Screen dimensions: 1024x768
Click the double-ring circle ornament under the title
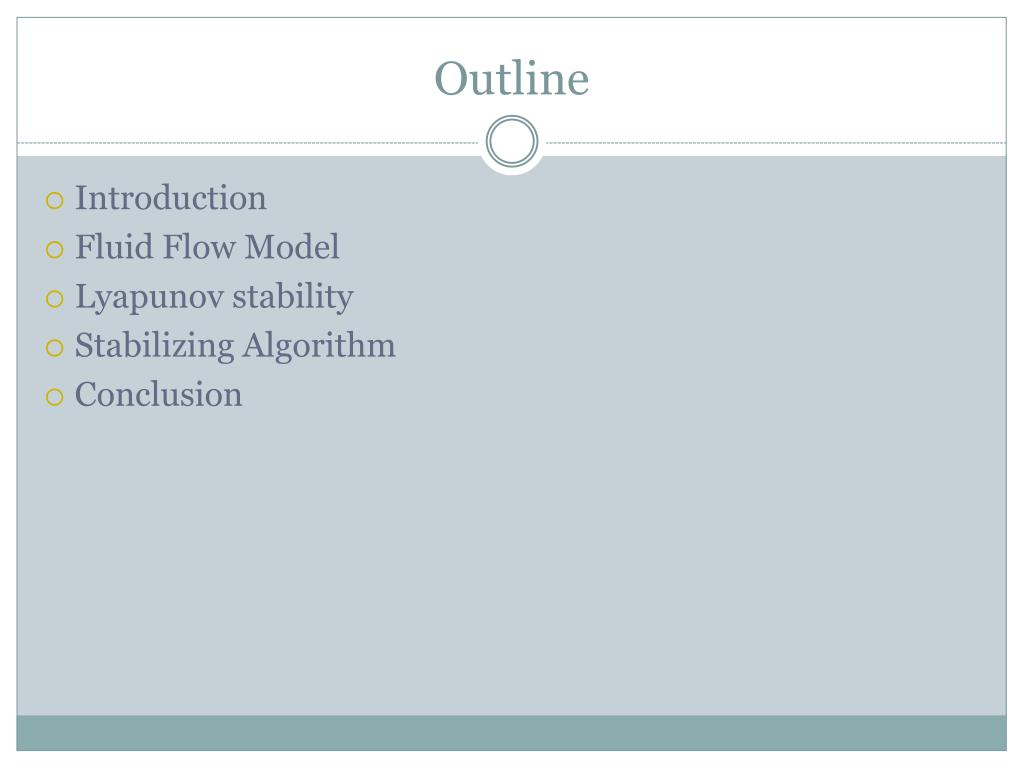click(x=512, y=141)
